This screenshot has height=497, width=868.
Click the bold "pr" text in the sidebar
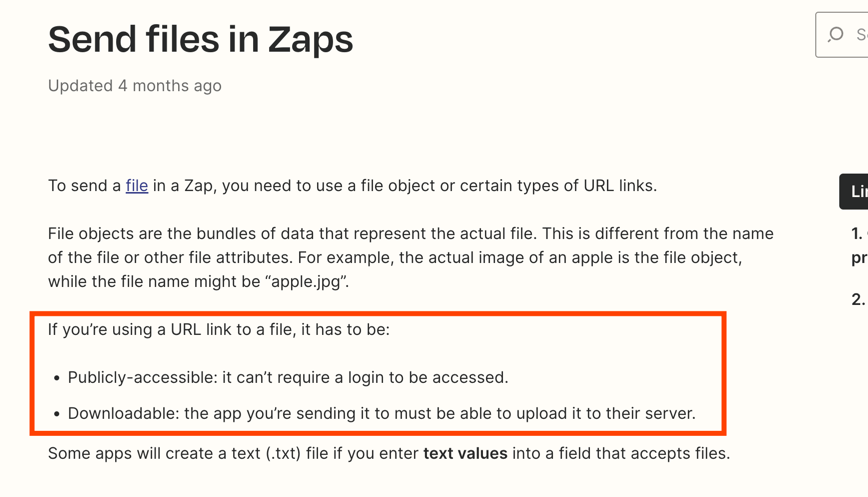tap(859, 258)
